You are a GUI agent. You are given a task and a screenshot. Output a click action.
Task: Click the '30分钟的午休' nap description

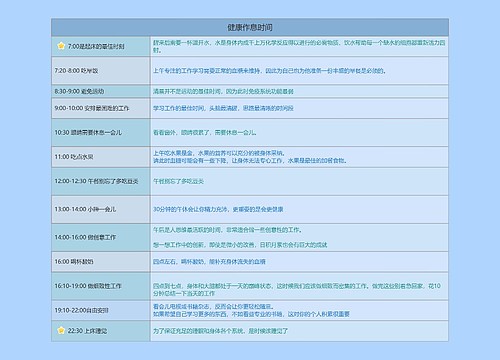click(218, 209)
